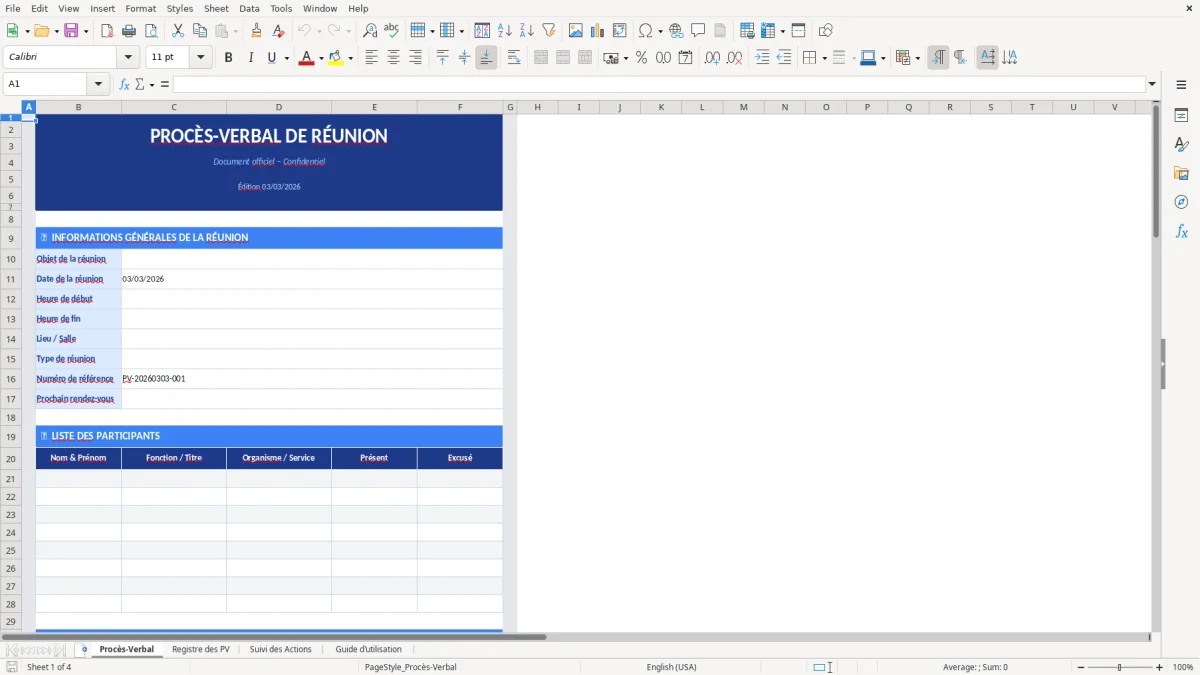Insert a chart into the spreadsheet
Image resolution: width=1200 pixels, height=675 pixels.
[x=597, y=30]
